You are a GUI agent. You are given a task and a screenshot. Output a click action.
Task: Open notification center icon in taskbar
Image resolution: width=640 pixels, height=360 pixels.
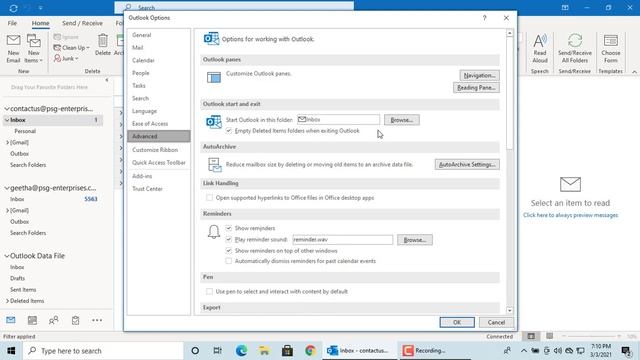626,351
